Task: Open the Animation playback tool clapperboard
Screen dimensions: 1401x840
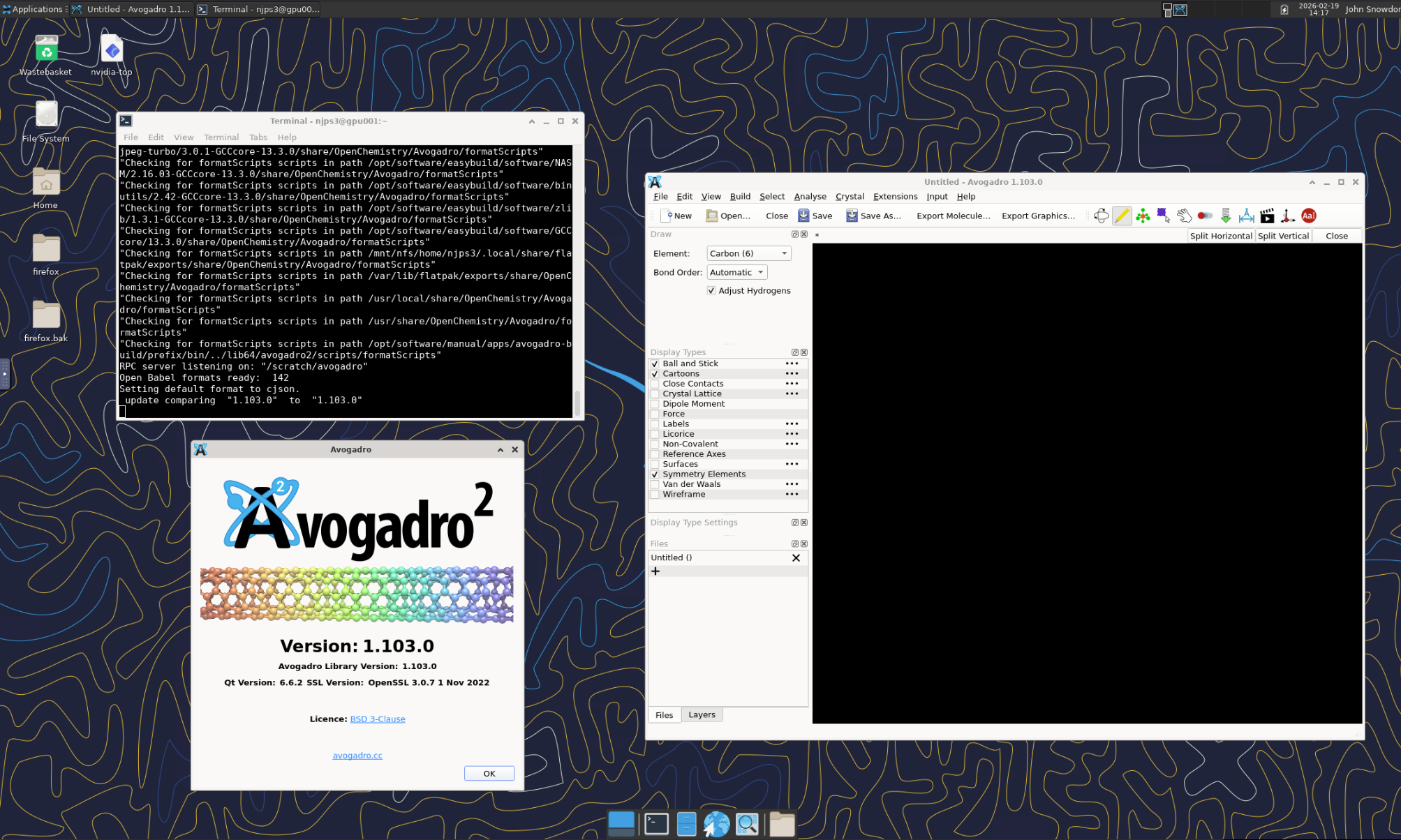Action: [x=1267, y=216]
